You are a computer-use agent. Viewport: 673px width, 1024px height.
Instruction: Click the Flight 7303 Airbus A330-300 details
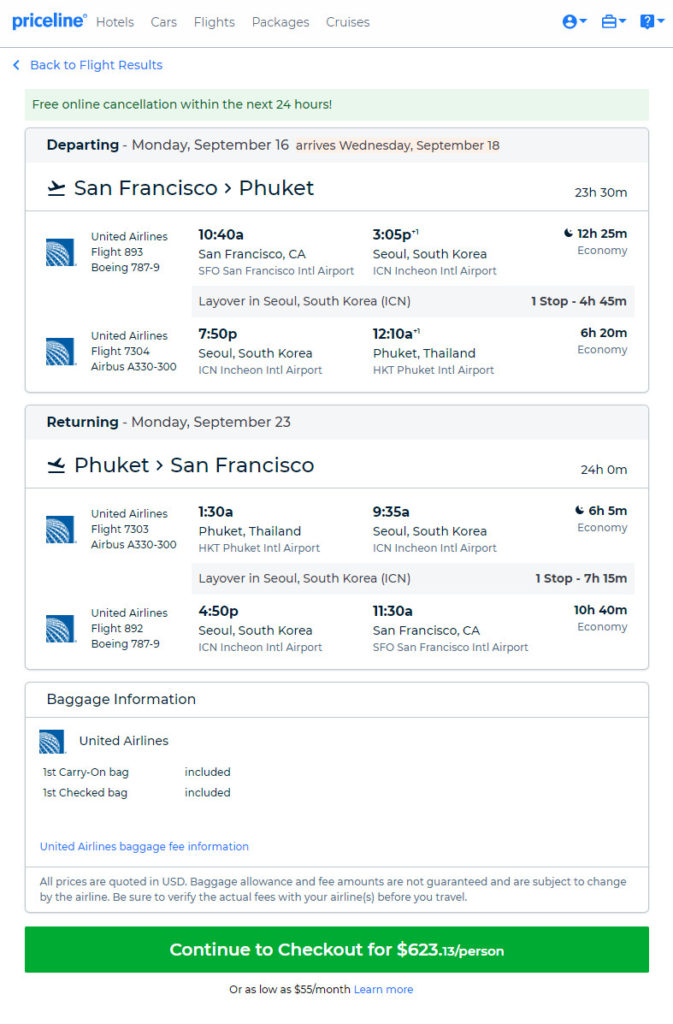coord(133,529)
